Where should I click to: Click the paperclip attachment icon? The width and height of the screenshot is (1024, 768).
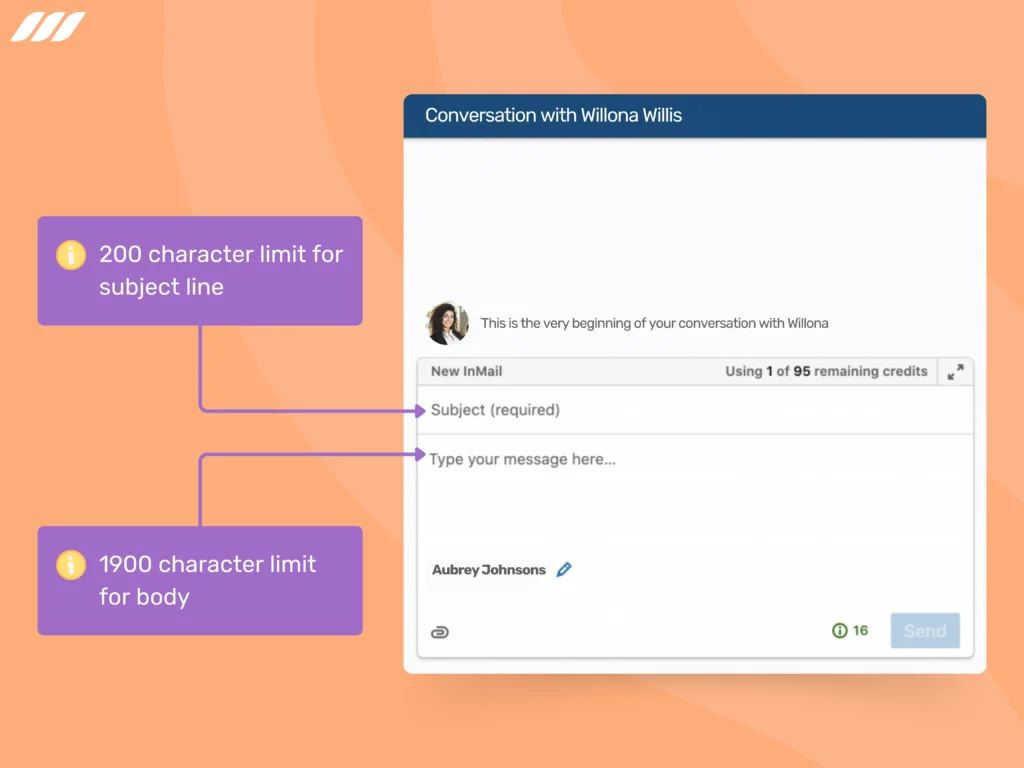pos(440,631)
